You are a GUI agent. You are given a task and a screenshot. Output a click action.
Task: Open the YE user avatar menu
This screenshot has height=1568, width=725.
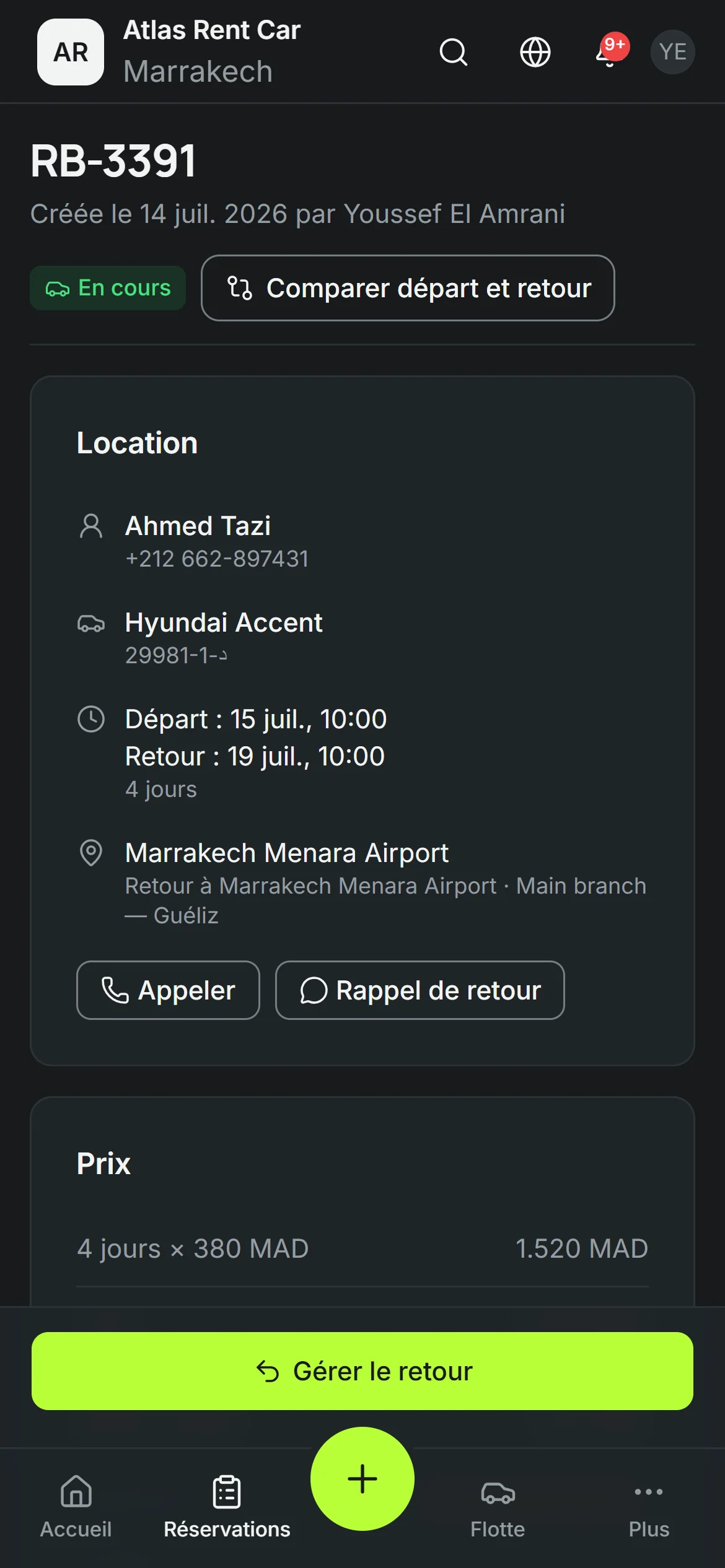673,52
